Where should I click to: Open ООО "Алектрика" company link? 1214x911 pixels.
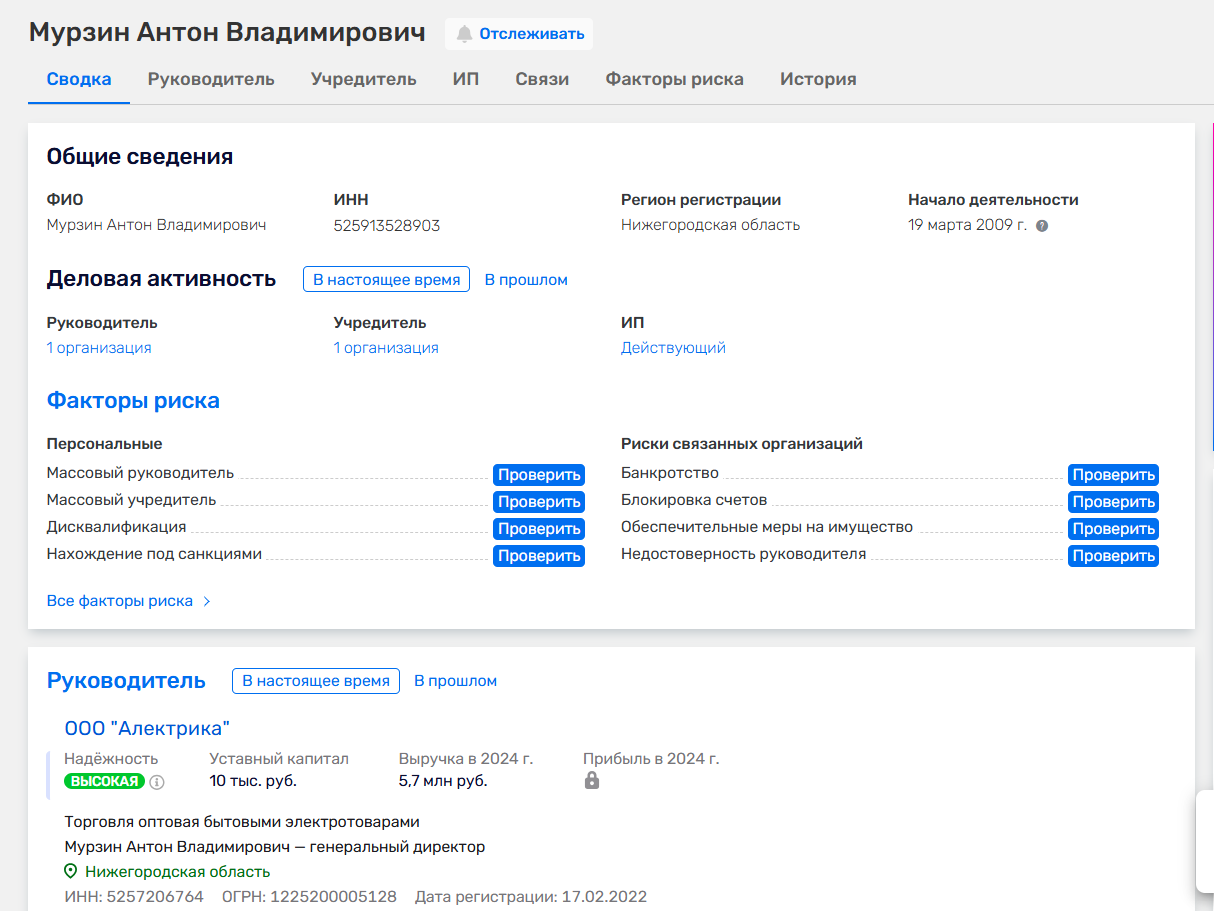147,728
